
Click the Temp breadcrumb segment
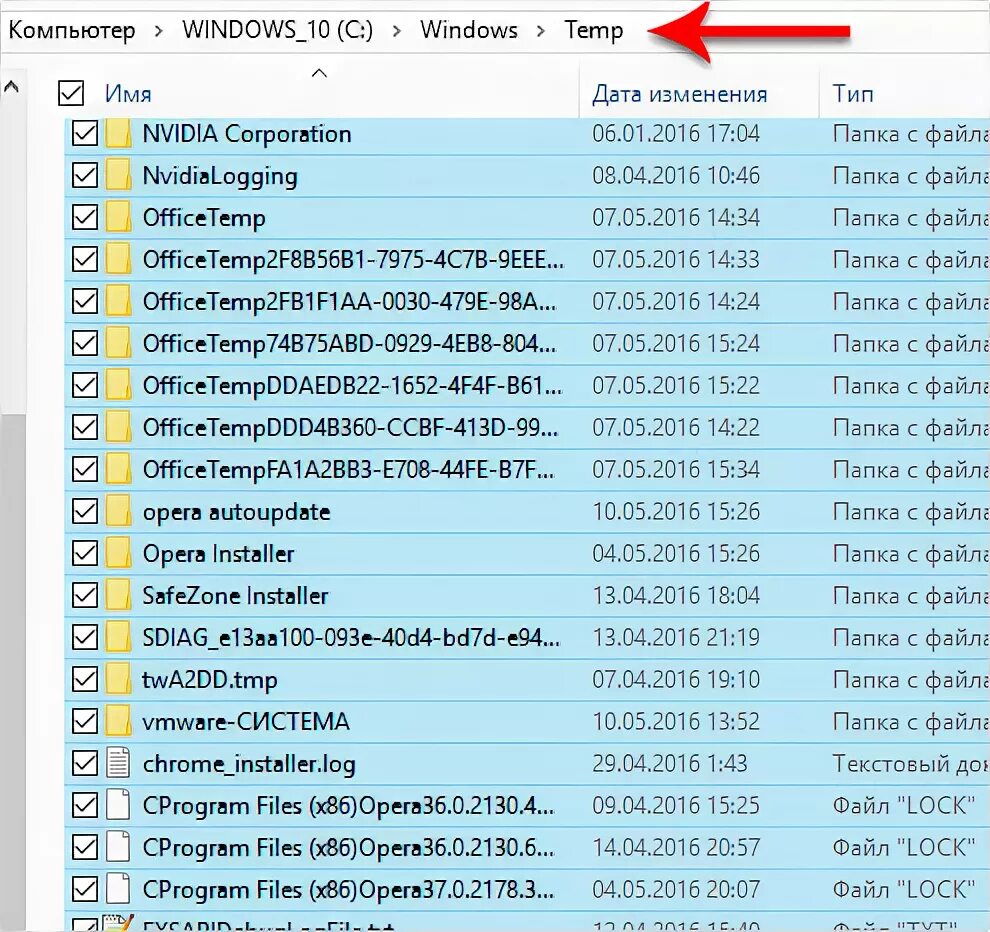(x=593, y=30)
